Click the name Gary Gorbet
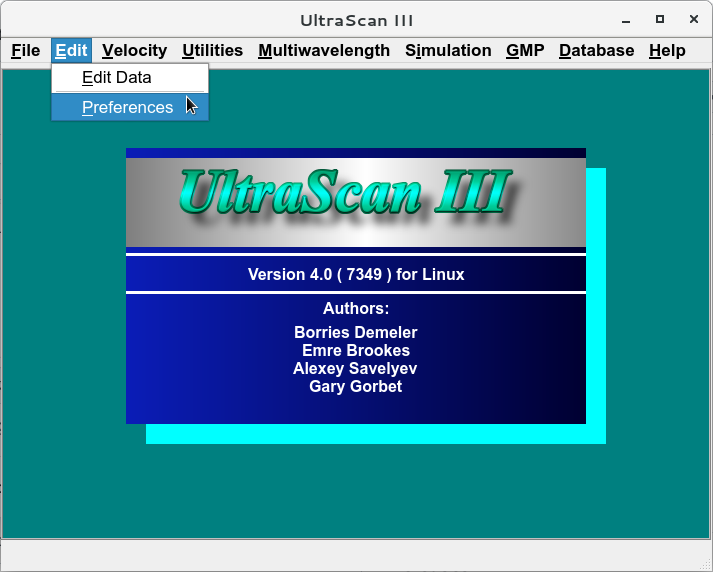713x572 pixels. 356,386
